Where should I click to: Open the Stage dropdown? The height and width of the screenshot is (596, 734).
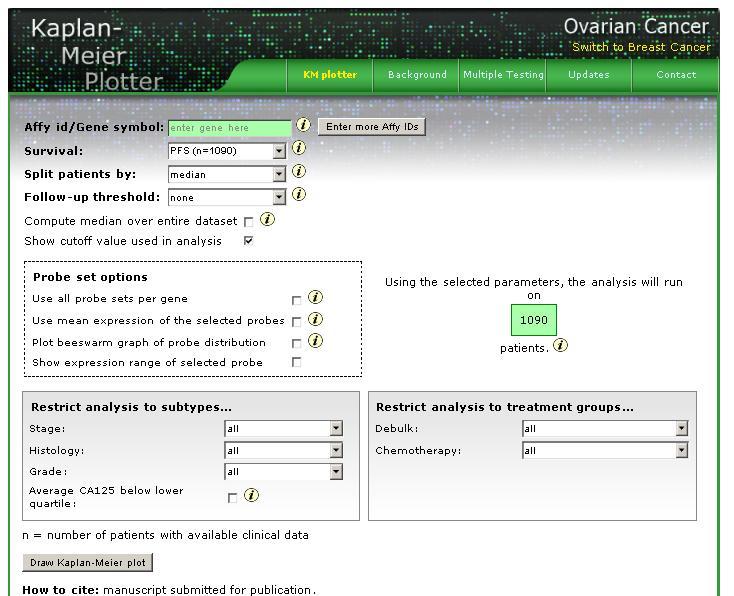tap(284, 428)
